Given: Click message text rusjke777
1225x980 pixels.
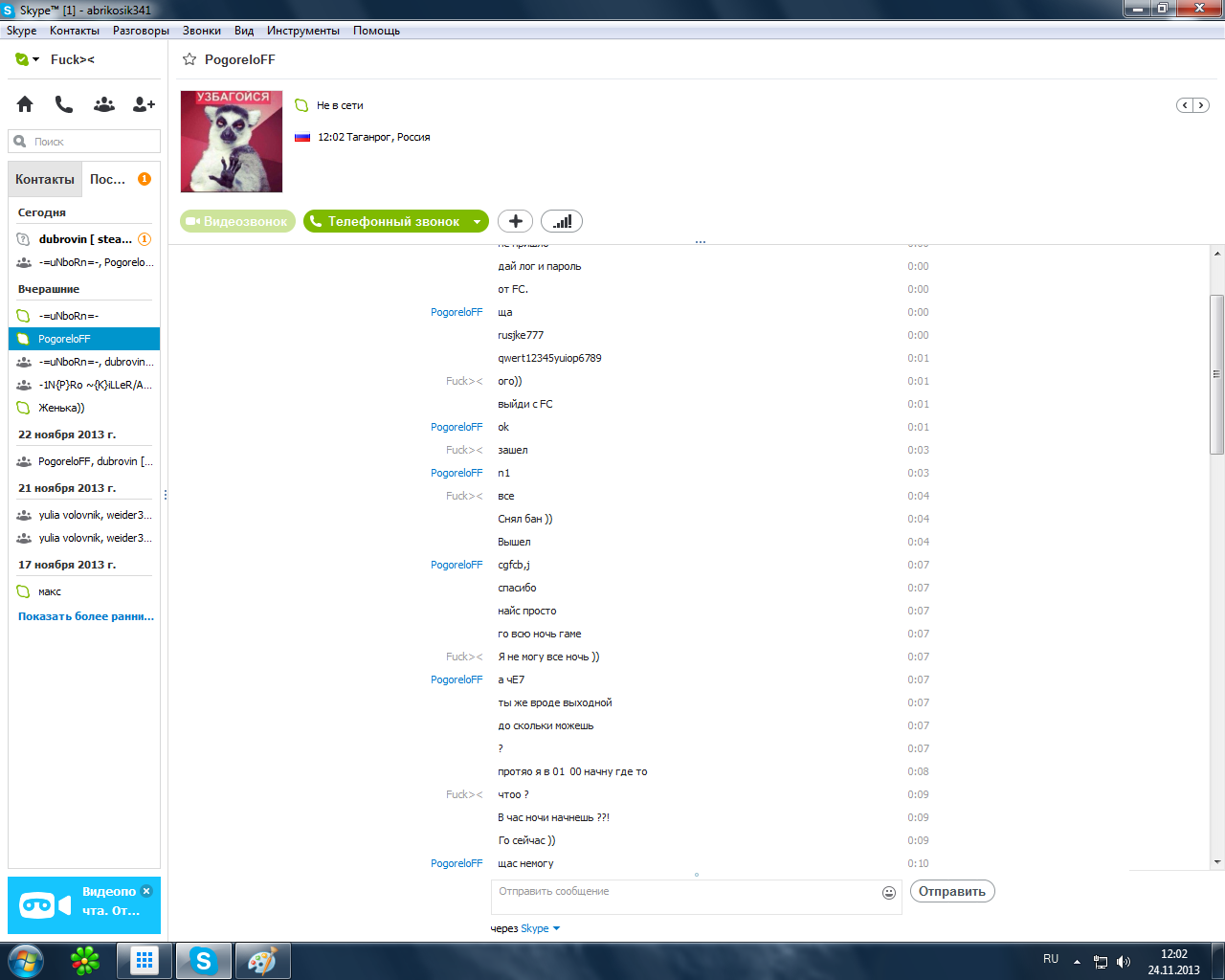Looking at the screenshot, I should click(521, 335).
